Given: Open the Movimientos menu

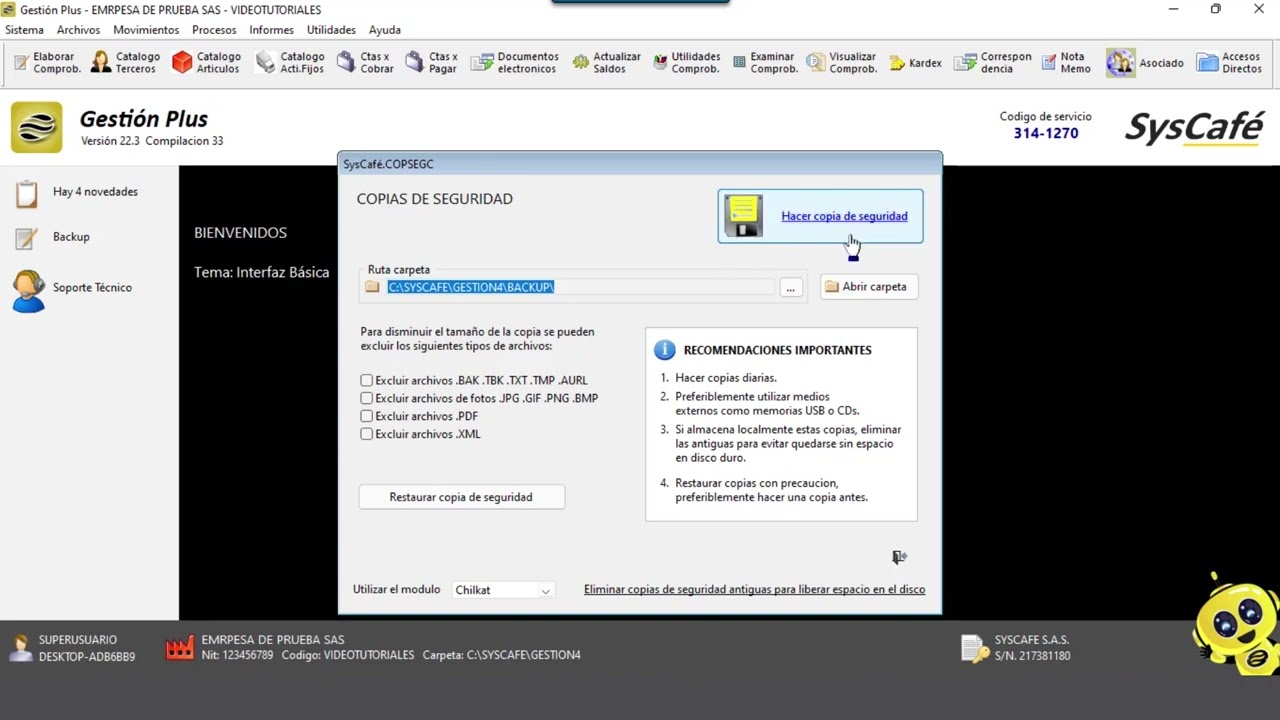Looking at the screenshot, I should [x=146, y=30].
